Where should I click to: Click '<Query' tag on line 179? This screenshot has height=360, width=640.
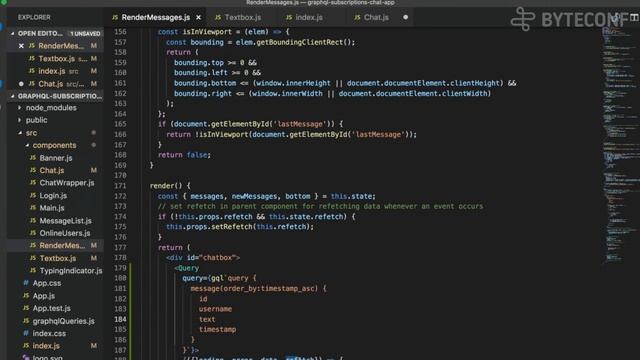click(187, 268)
